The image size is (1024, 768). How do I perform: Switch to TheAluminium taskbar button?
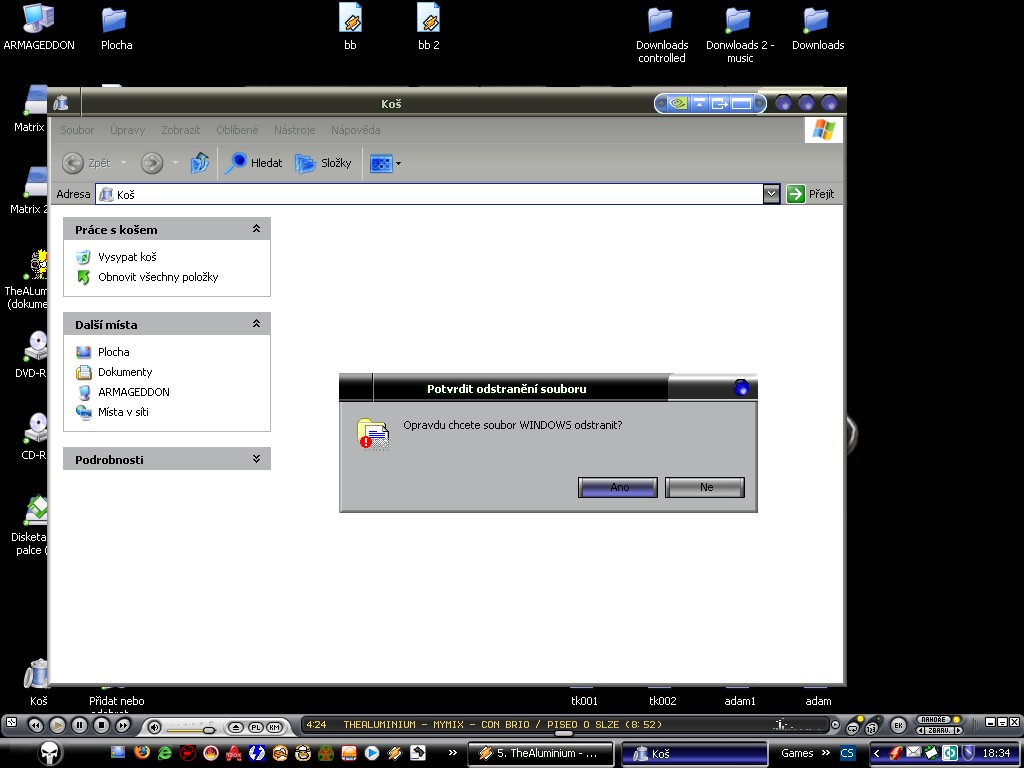541,754
